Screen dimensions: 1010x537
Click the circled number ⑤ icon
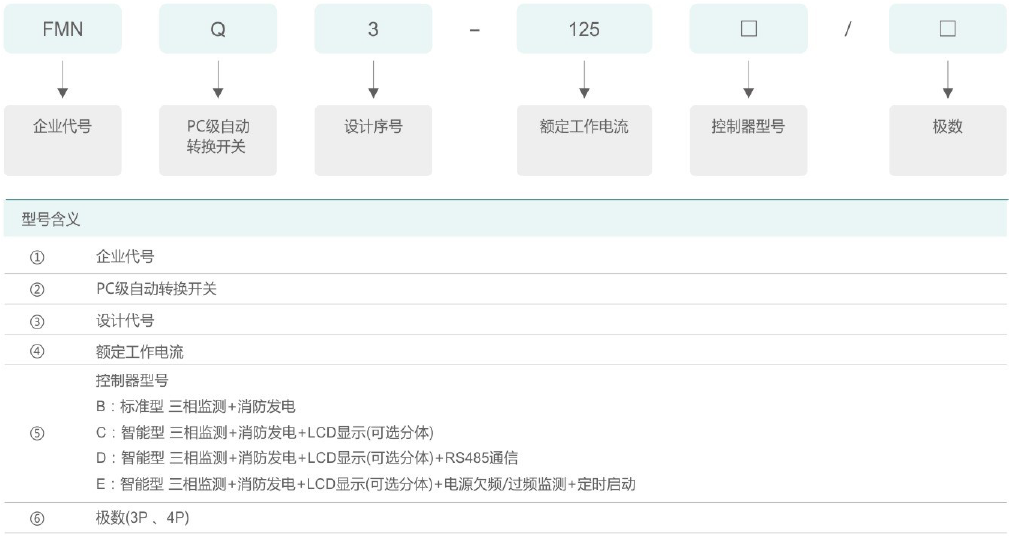[x=37, y=433]
